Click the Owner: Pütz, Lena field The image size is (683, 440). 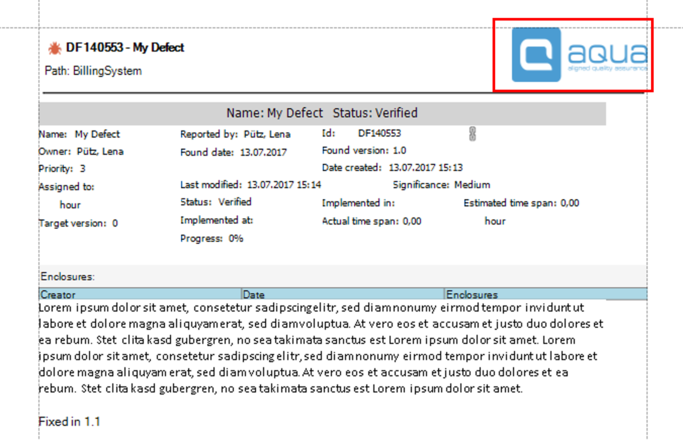click(x=81, y=151)
